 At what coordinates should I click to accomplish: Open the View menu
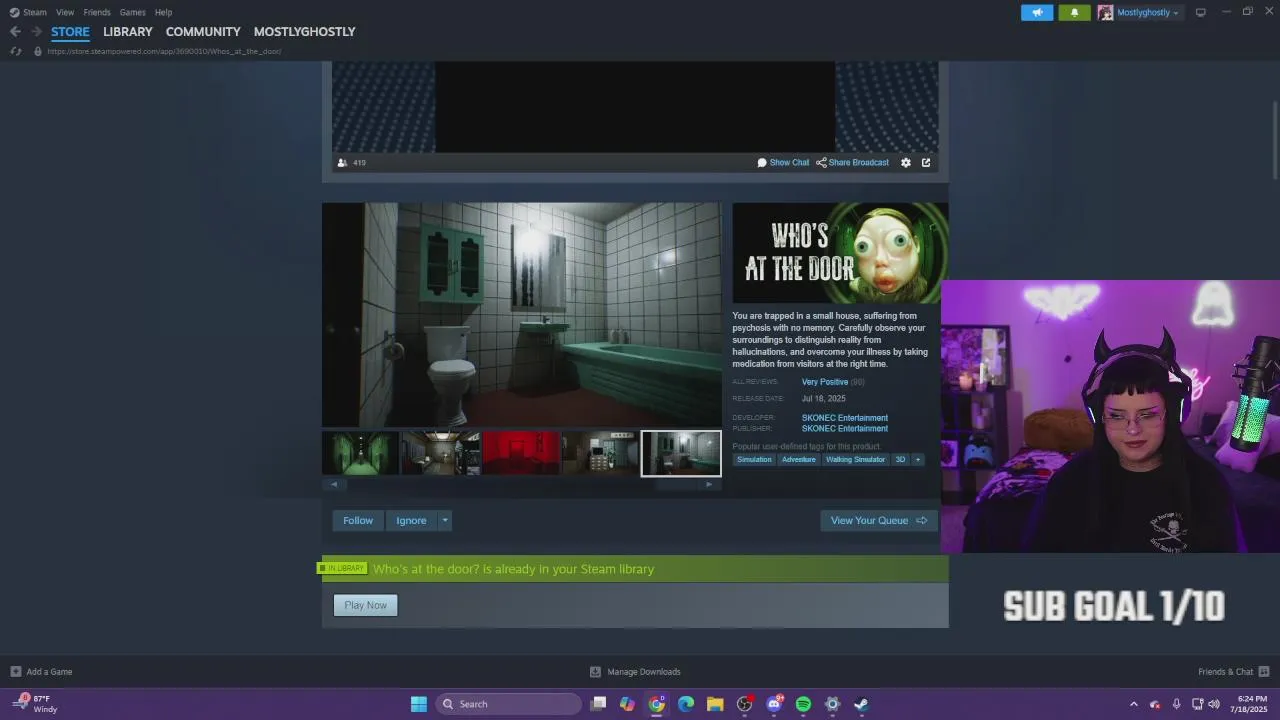click(x=65, y=12)
